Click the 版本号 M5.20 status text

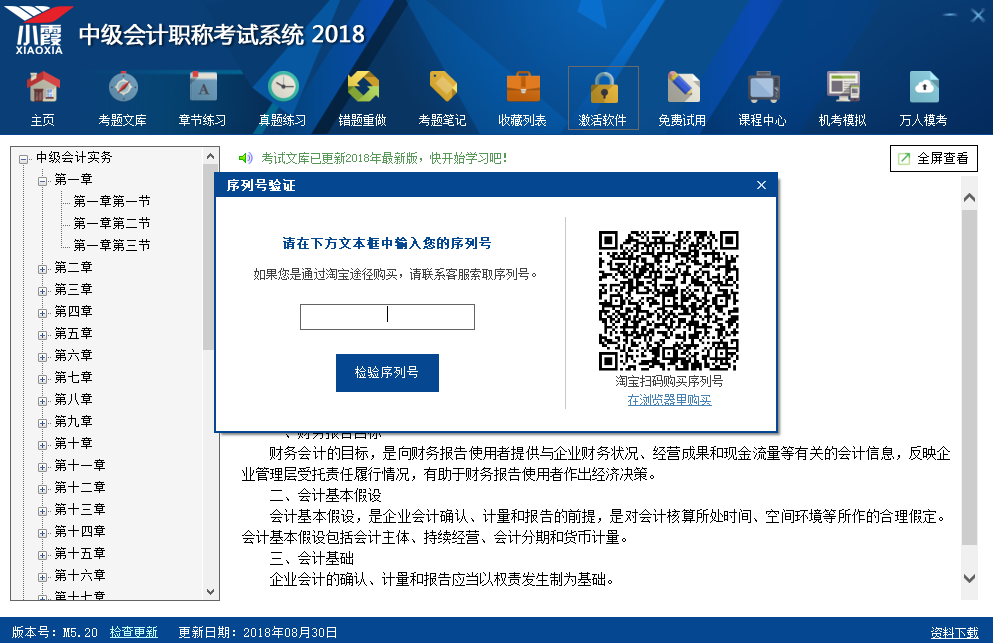point(54,632)
